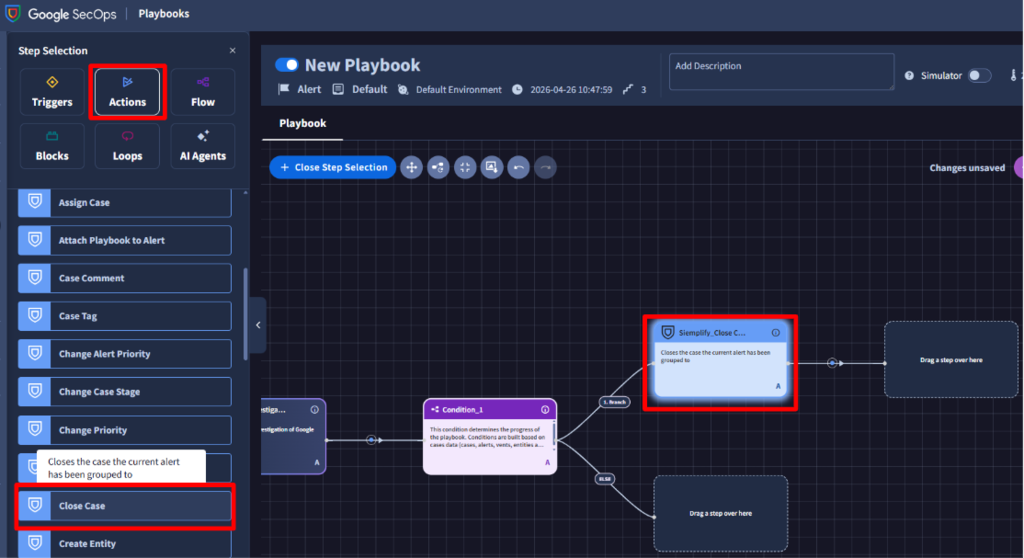Viewport: 1024px width, 558px height.
Task: Close the Step Selection panel
Action: (x=232, y=50)
